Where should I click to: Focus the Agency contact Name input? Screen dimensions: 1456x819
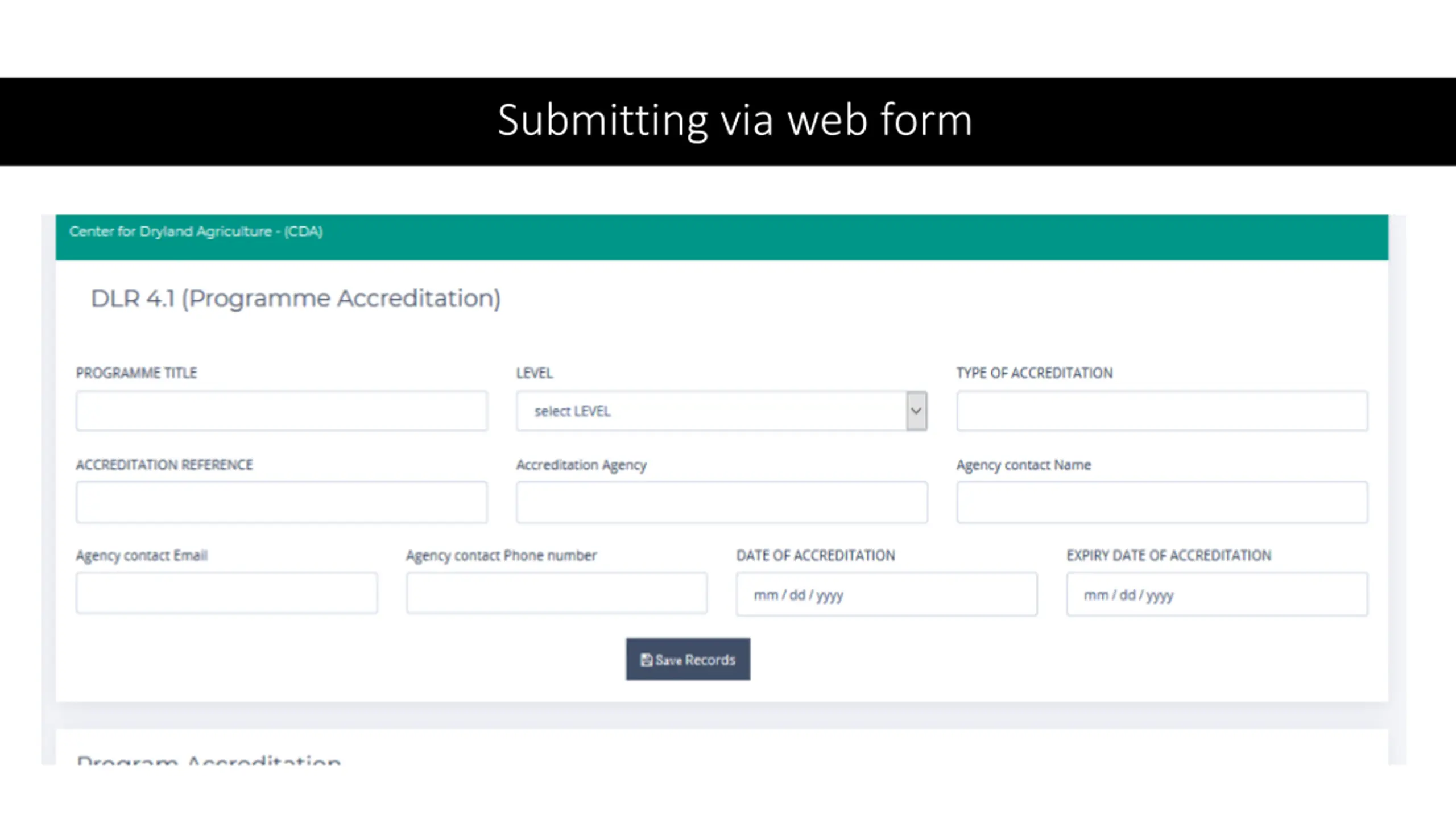click(x=1162, y=502)
